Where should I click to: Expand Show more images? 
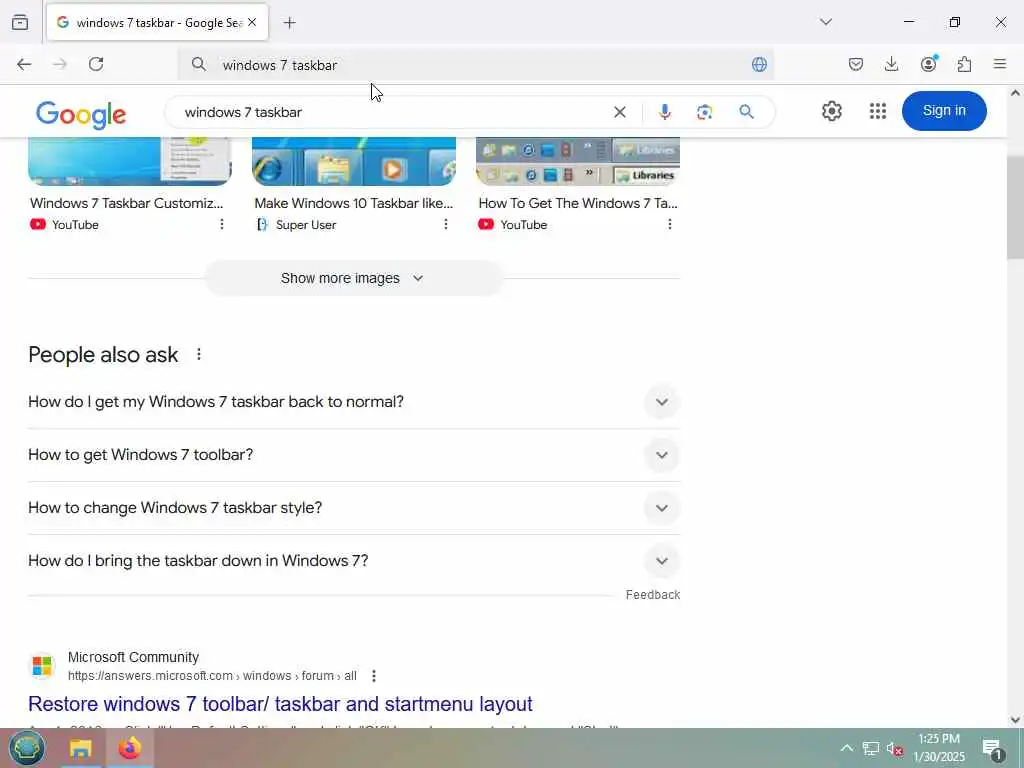click(353, 278)
